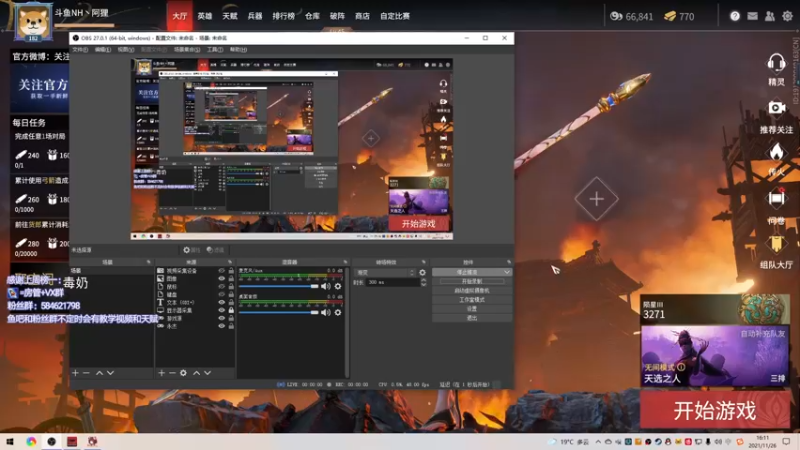Open OBS source toolbar filters 滤镜
The width and height of the screenshot is (800, 450).
tap(215, 250)
